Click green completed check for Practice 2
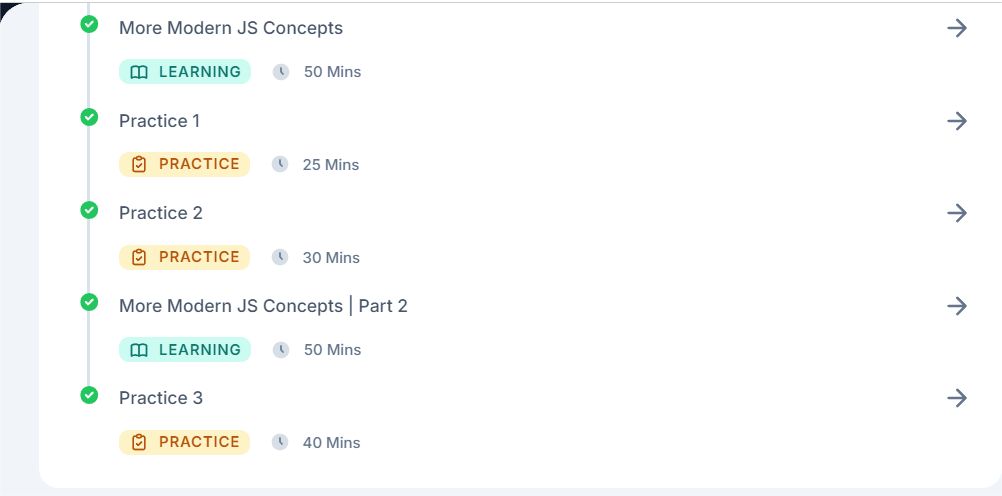The width and height of the screenshot is (1002, 496). 89,210
